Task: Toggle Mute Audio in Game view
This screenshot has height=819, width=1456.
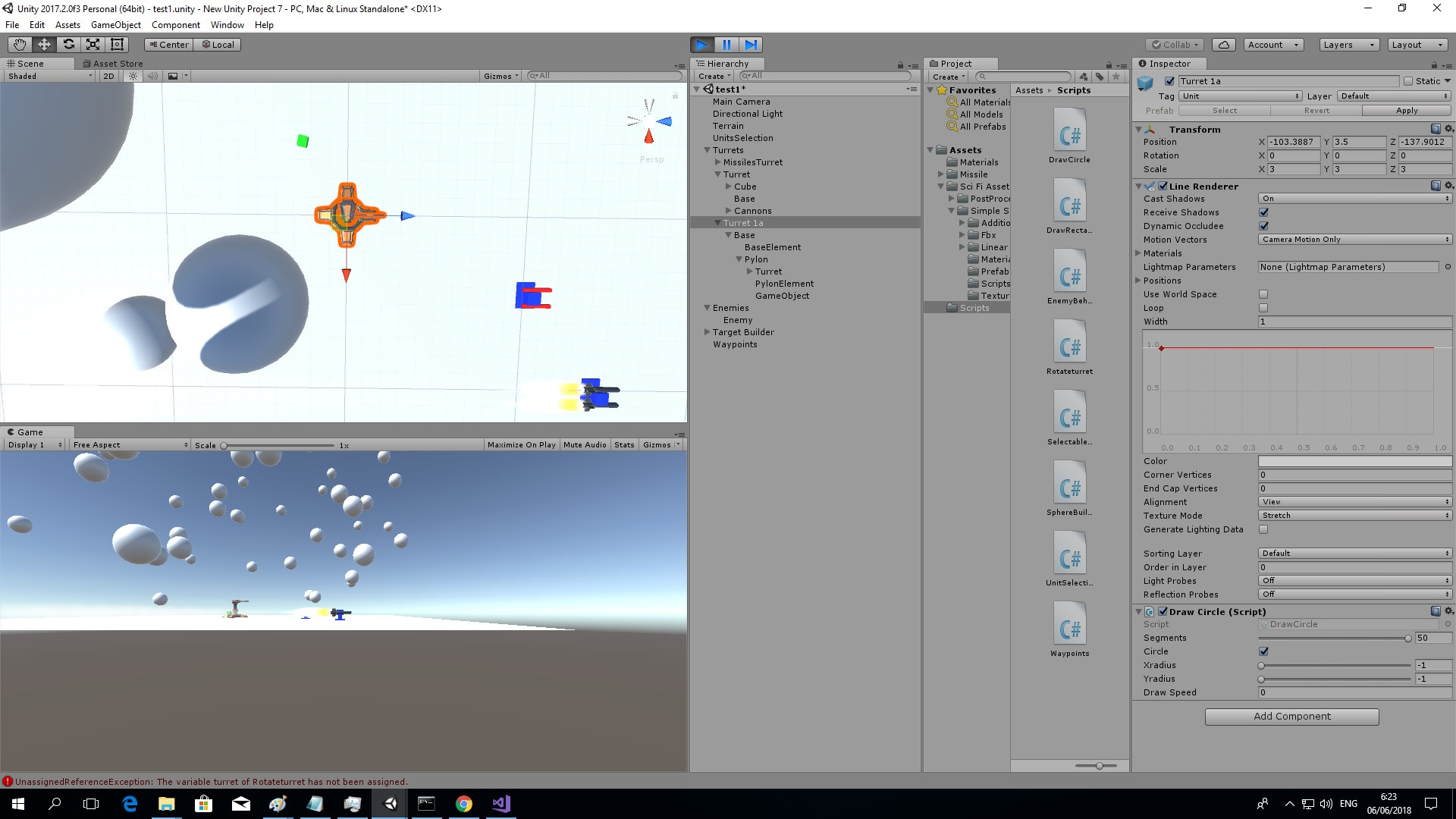Action: tap(585, 445)
